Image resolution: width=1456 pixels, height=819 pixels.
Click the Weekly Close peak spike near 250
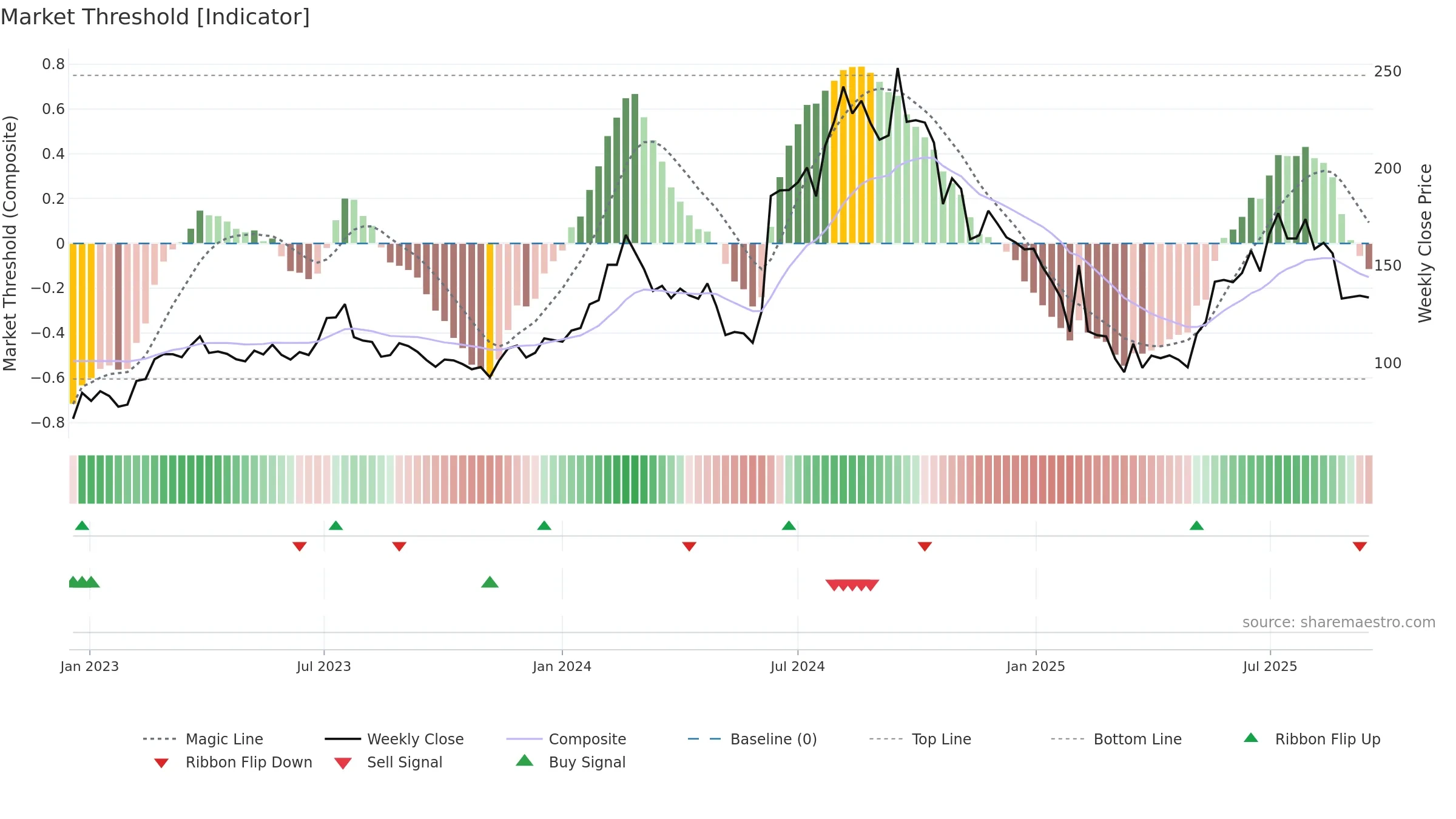coord(898,70)
